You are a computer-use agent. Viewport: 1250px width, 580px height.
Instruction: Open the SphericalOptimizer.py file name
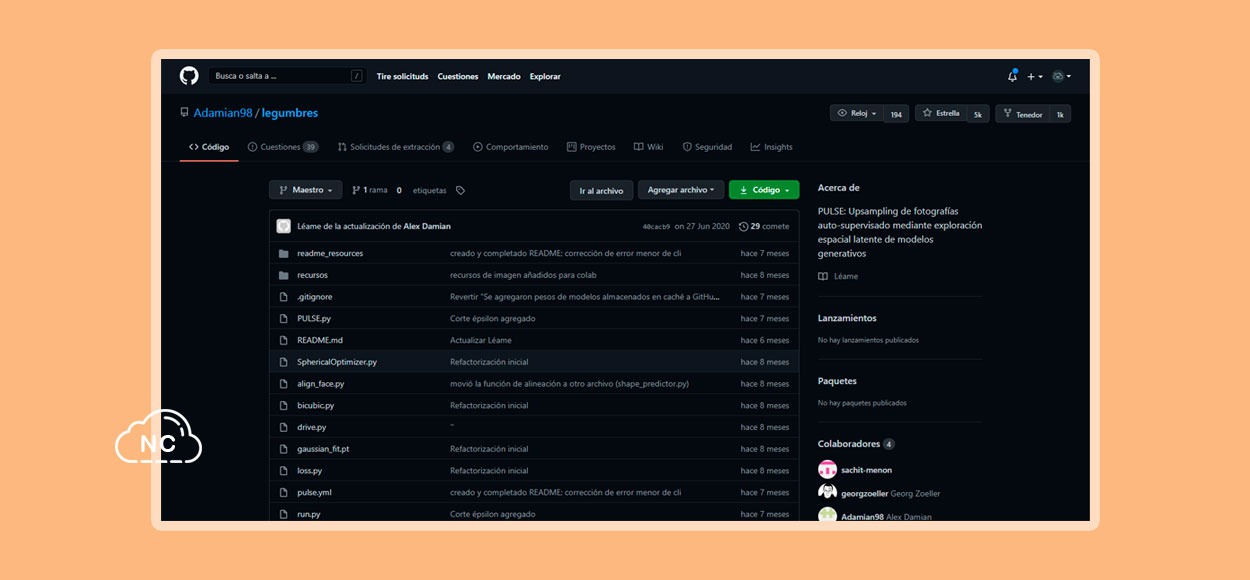[337, 362]
